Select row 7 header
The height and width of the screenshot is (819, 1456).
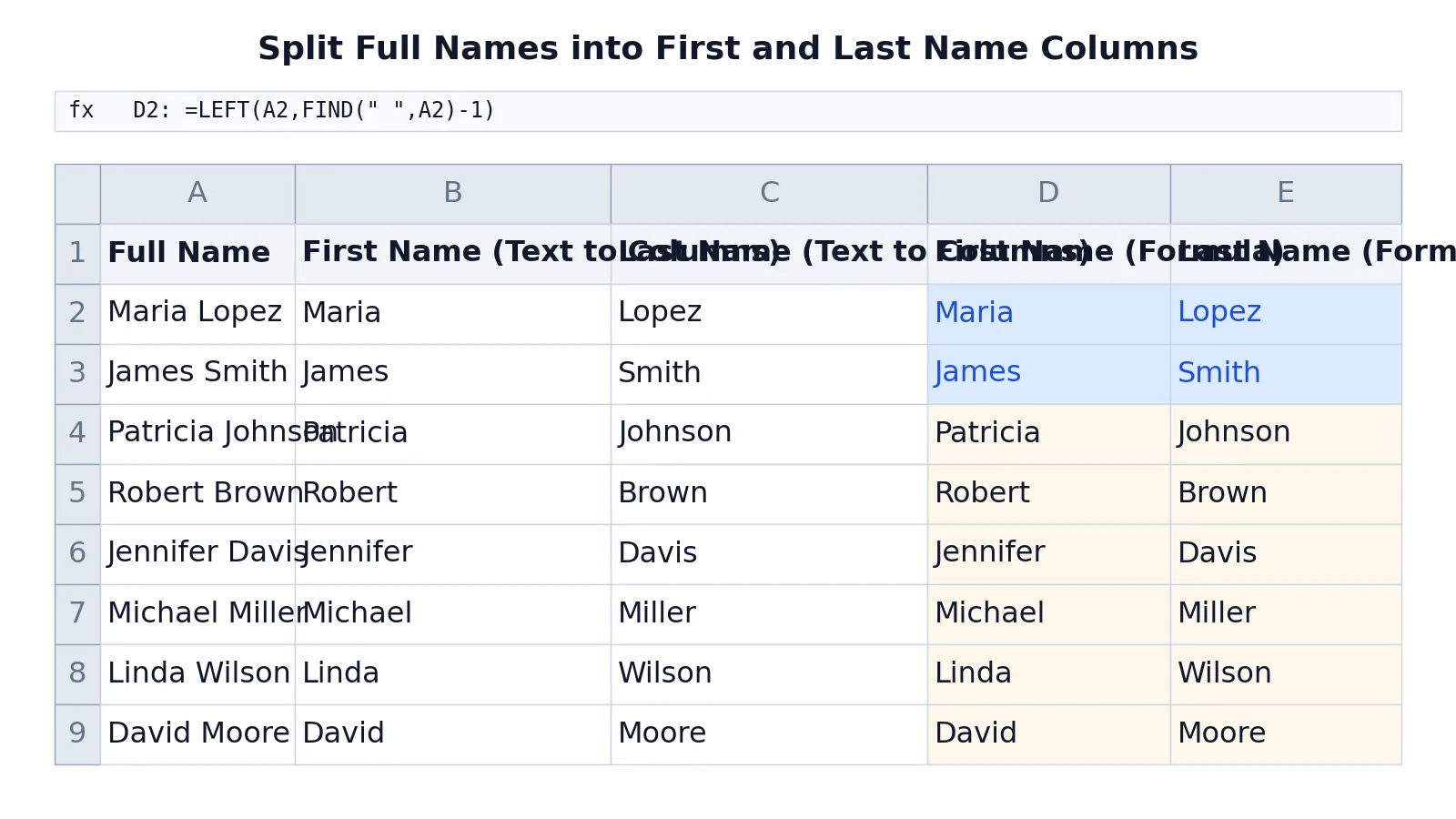[77, 614]
